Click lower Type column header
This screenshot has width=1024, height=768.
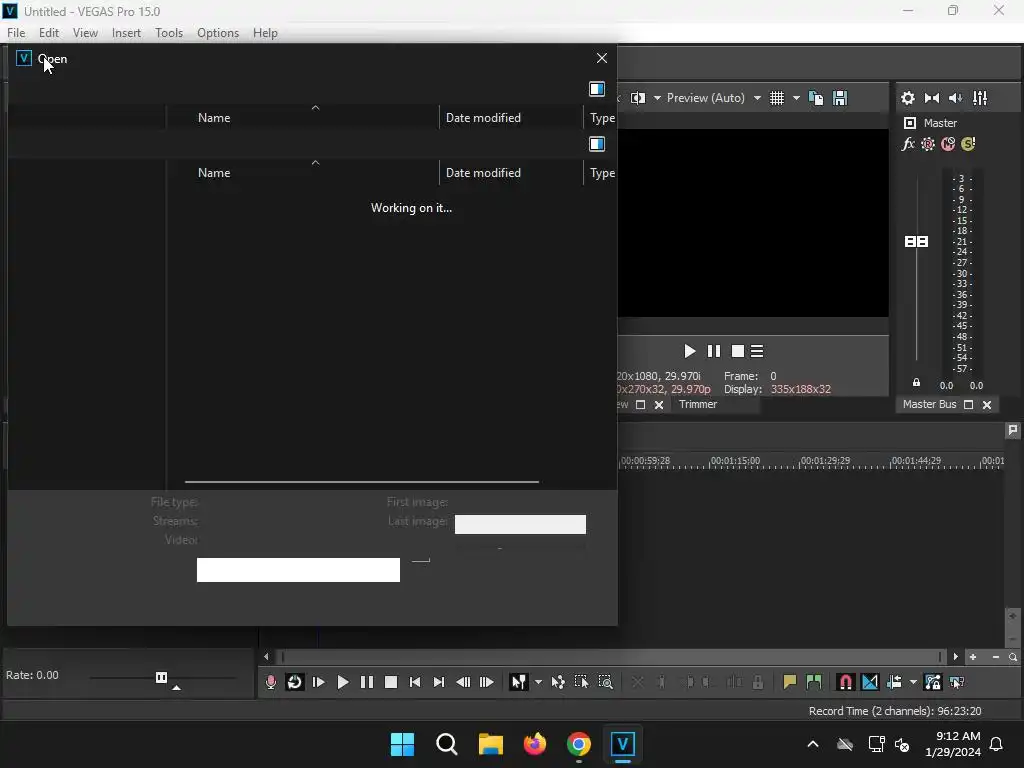pyautogui.click(x=602, y=172)
